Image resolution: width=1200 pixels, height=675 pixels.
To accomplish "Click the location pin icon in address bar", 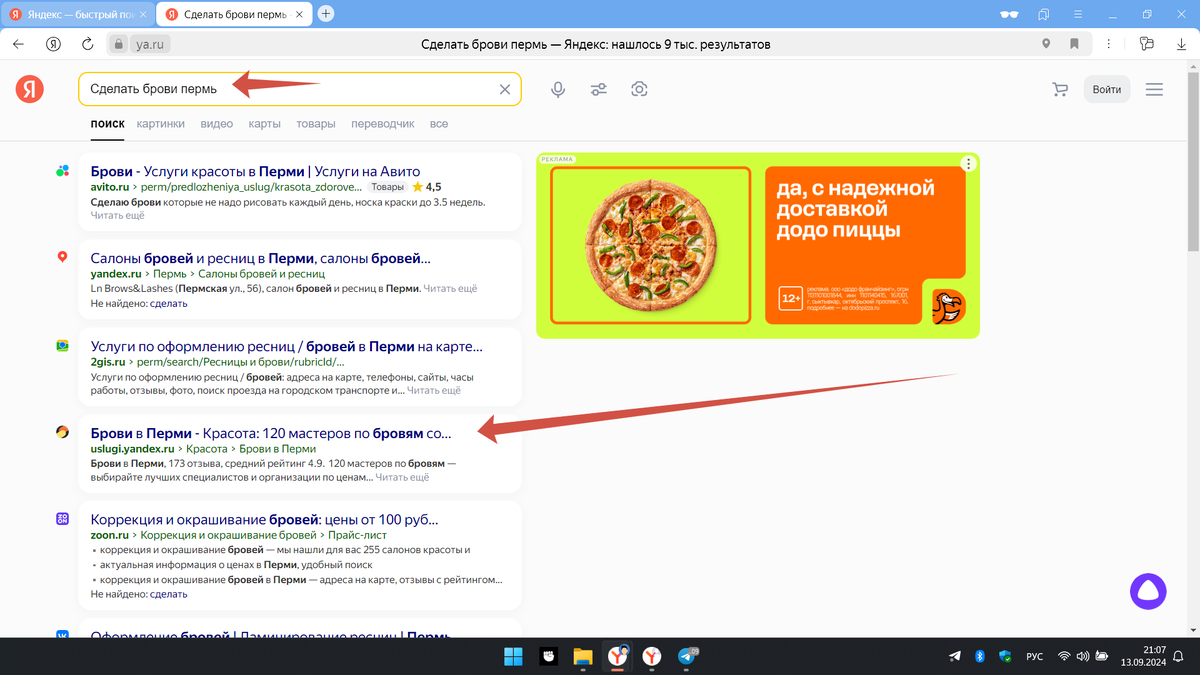I will [1046, 44].
